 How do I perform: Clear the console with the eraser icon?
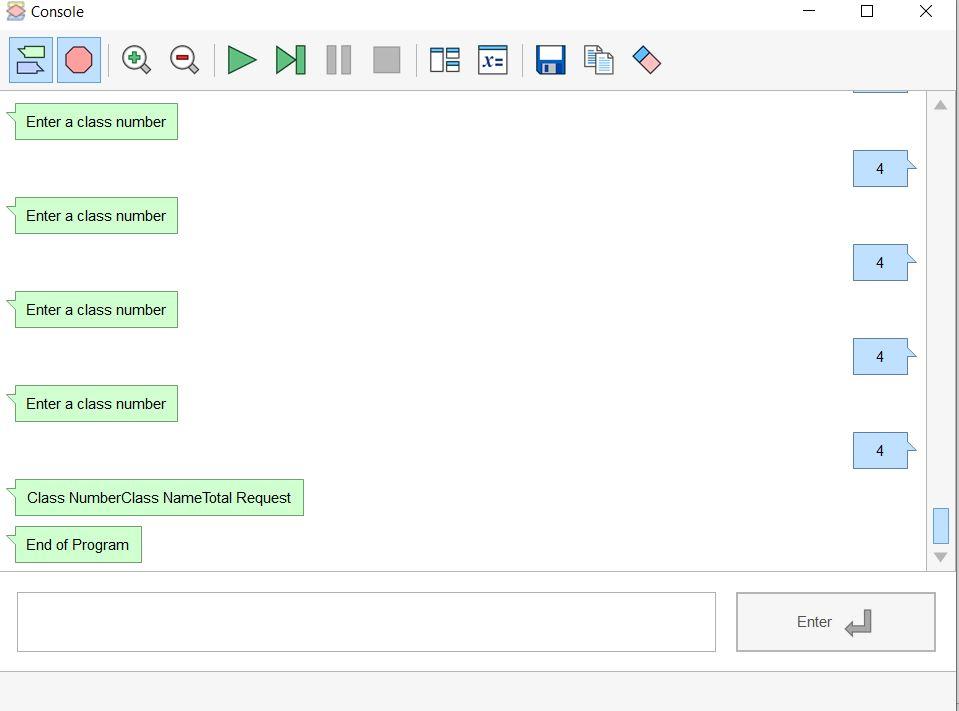pyautogui.click(x=646, y=60)
